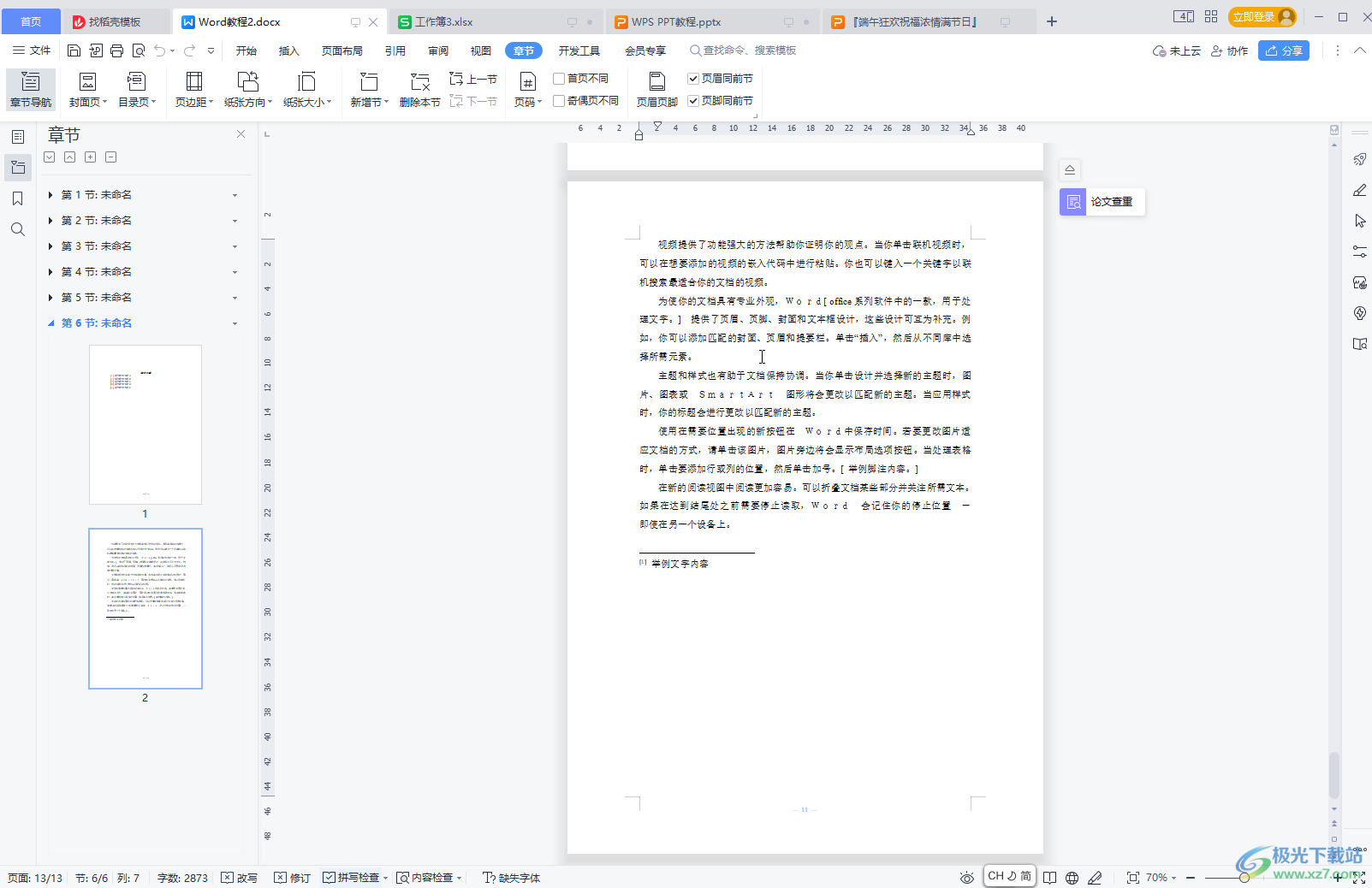
Task: Click the save document icon
Action: pyautogui.click(x=74, y=50)
